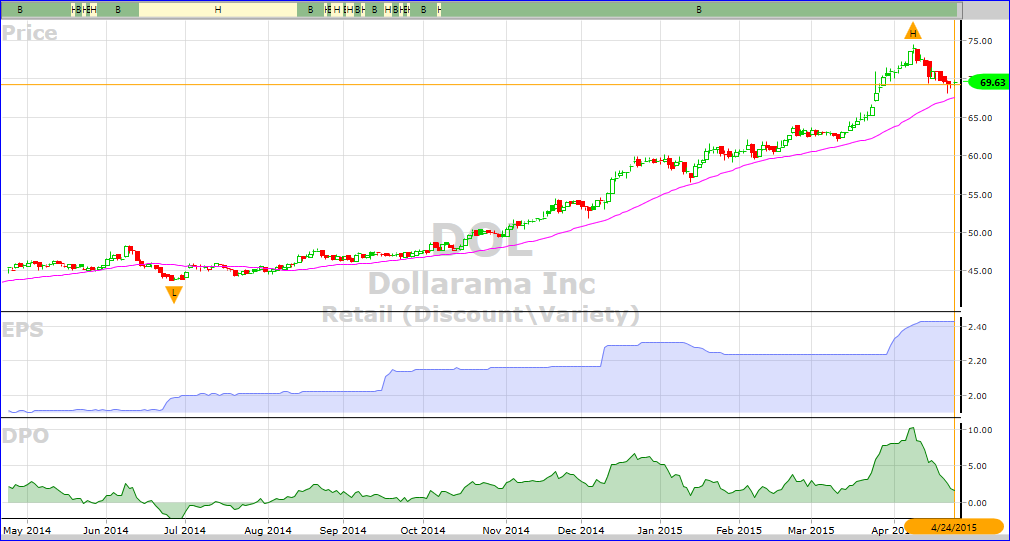This screenshot has width=1010, height=541.
Task: Click the May 2014 date label
Action: tap(28, 531)
